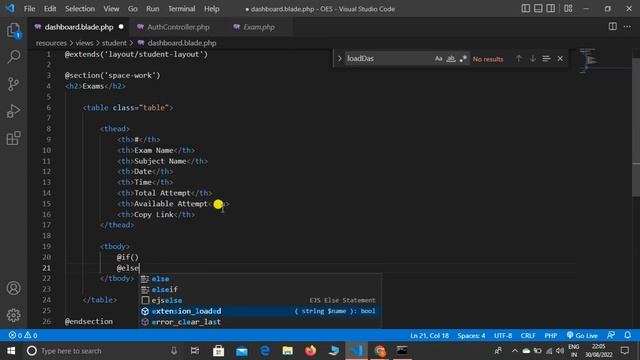The image size is (640, 360).
Task: Go to previous match arrow in find widget
Action: point(519,59)
